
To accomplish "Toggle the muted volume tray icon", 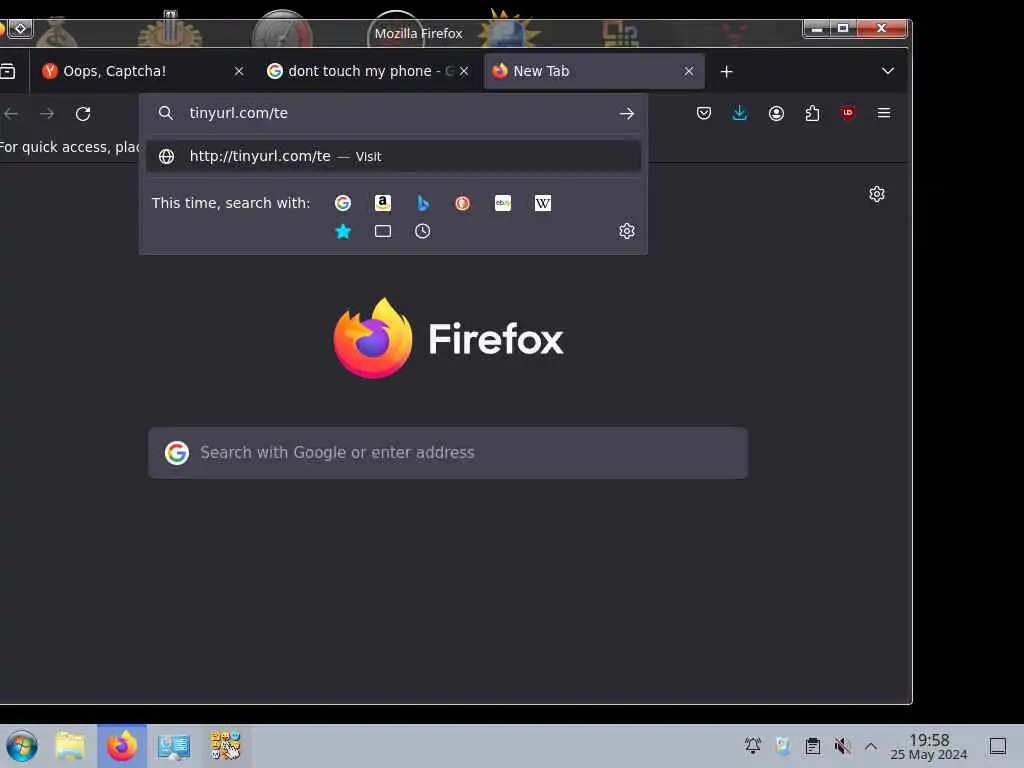I will point(842,746).
